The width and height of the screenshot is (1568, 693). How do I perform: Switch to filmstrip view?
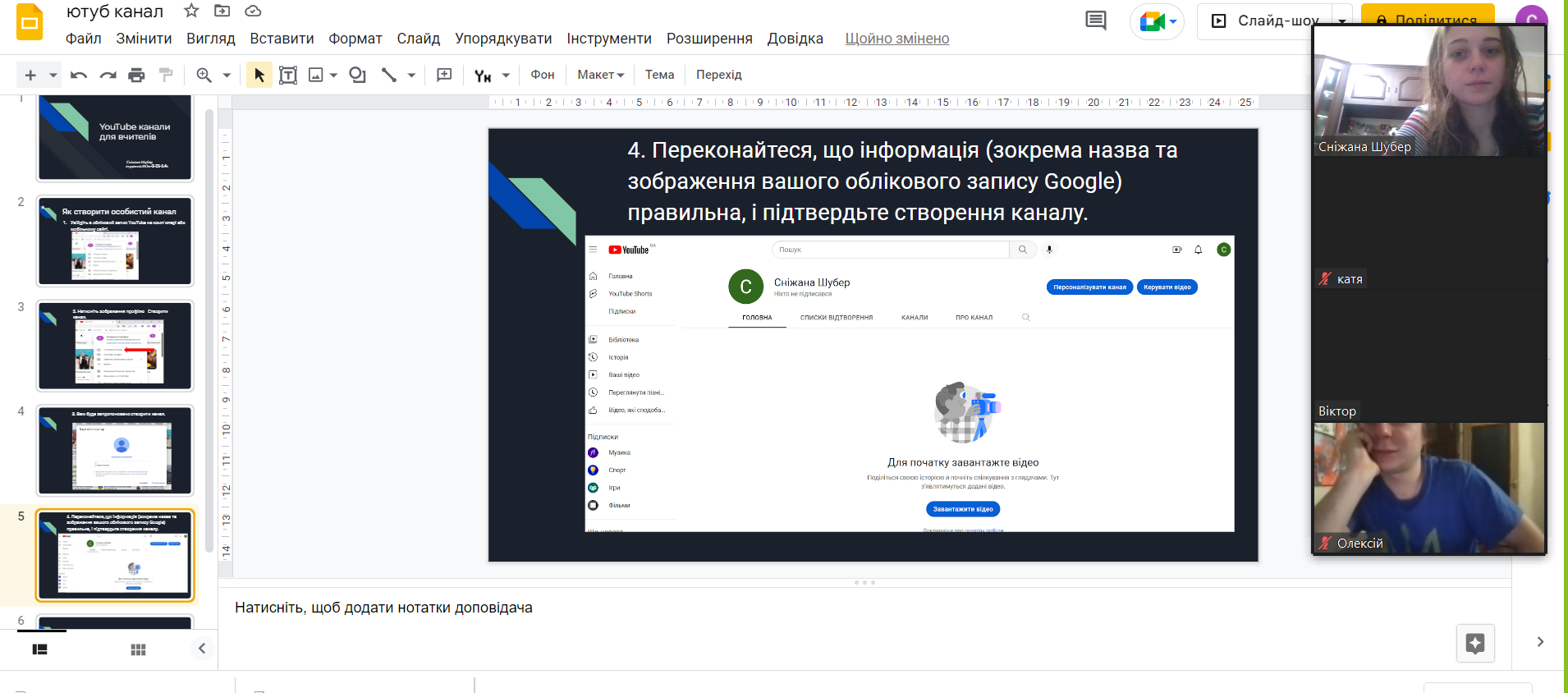point(39,649)
